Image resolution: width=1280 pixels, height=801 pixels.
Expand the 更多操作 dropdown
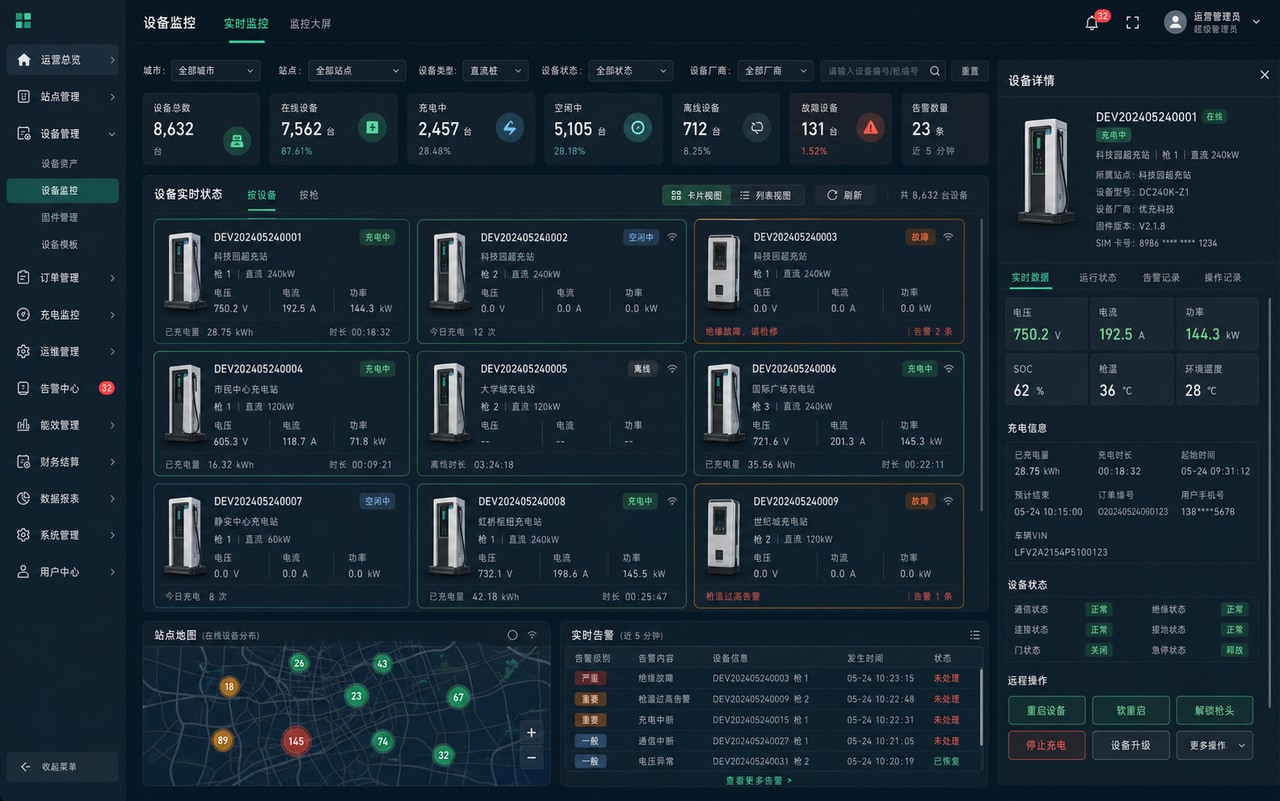[1215, 745]
